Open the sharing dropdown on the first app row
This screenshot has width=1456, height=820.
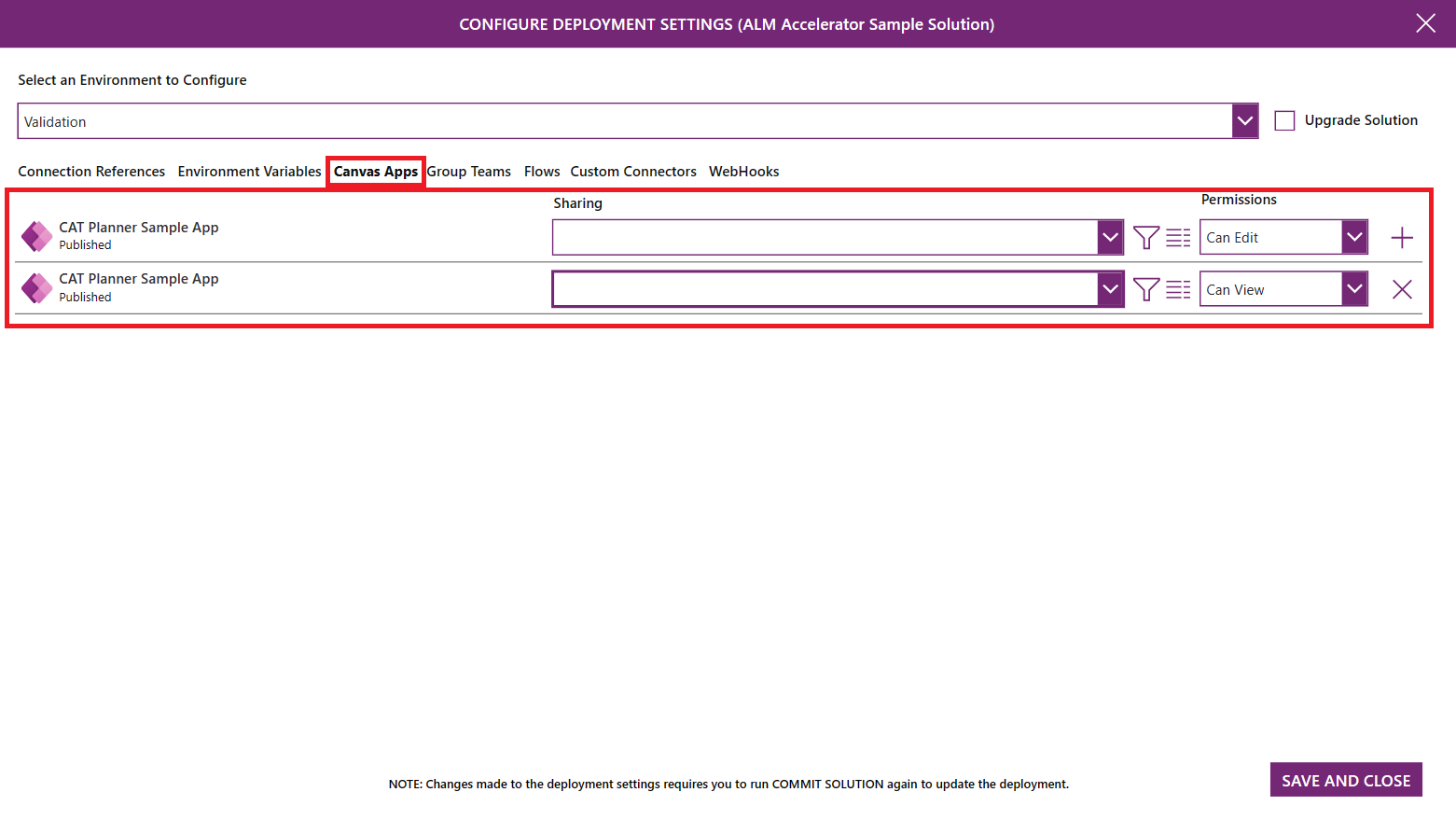[1110, 237]
